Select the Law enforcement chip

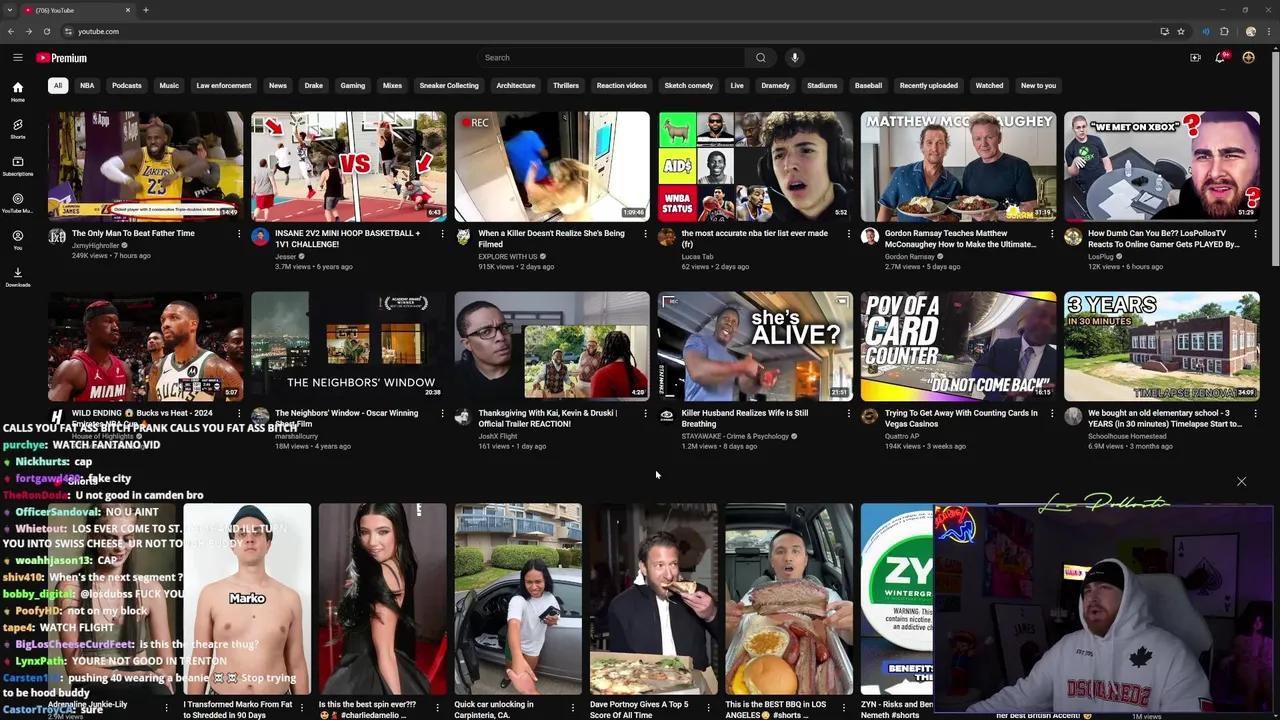[224, 86]
